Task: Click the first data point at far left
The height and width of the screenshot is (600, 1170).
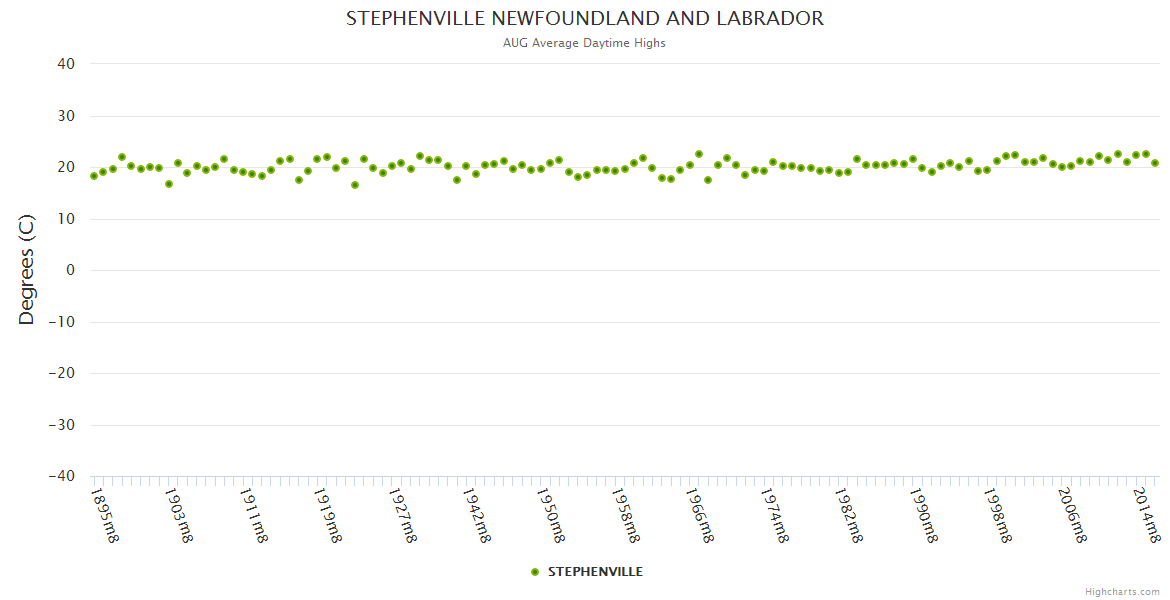Action: point(94,176)
